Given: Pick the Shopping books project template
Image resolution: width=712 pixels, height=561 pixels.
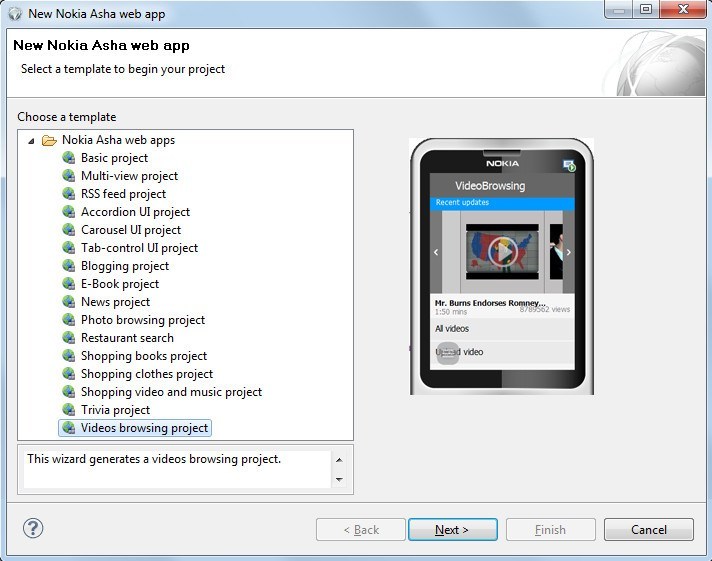Looking at the screenshot, I should click(144, 356).
